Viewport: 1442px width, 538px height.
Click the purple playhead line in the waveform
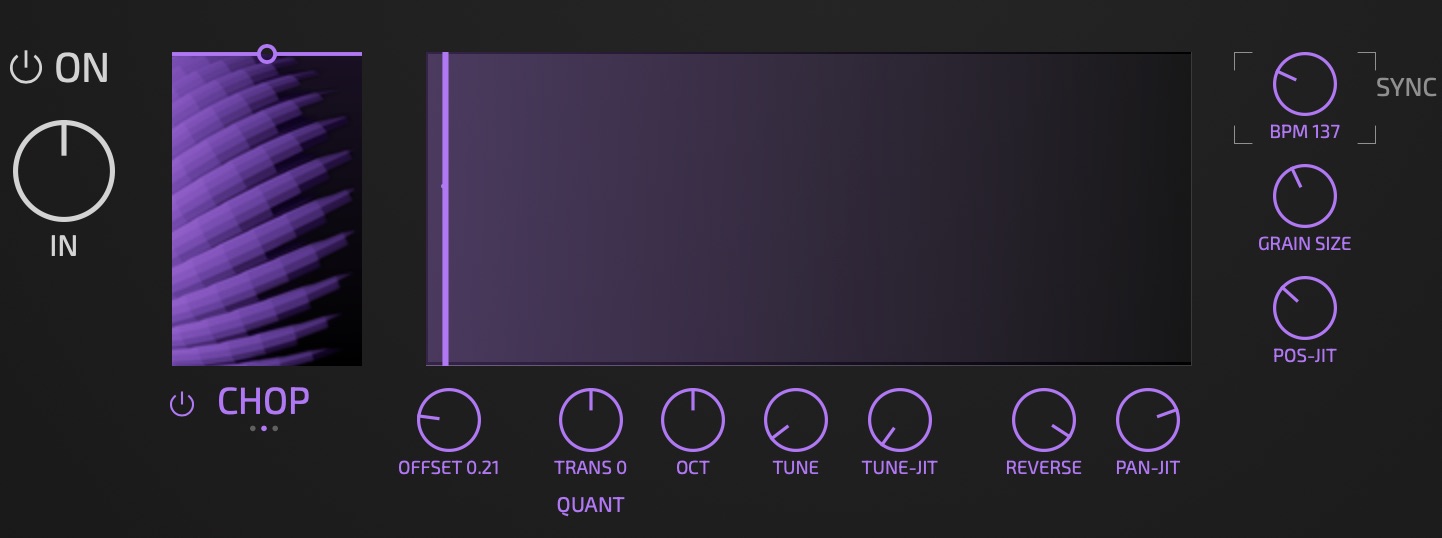tap(445, 210)
